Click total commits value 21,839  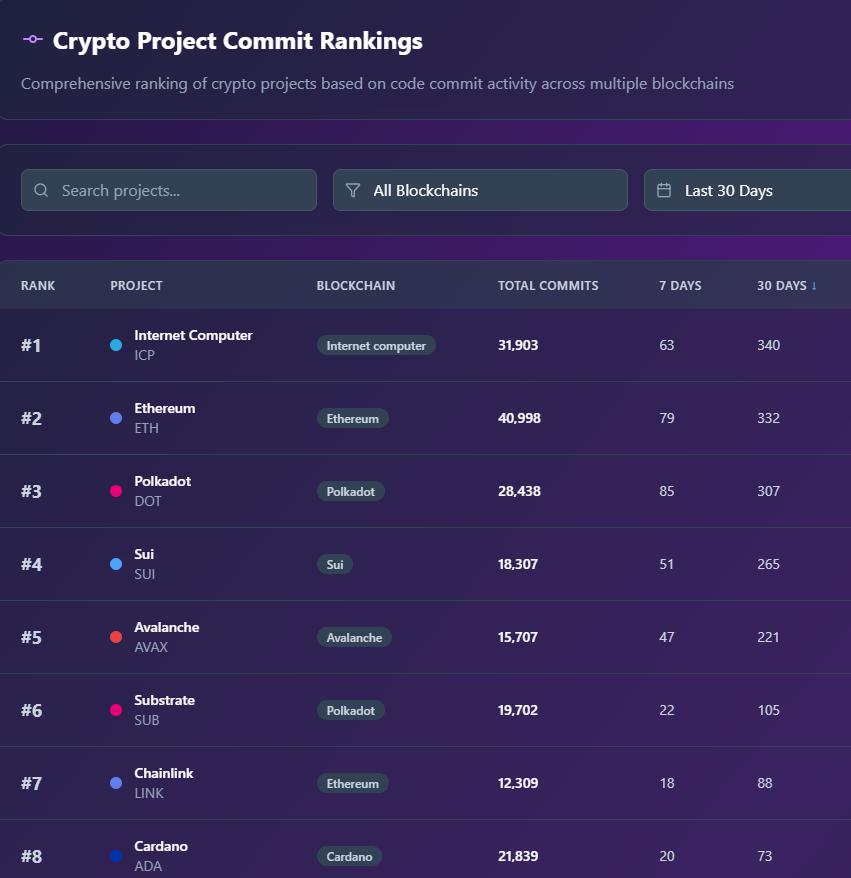[518, 856]
